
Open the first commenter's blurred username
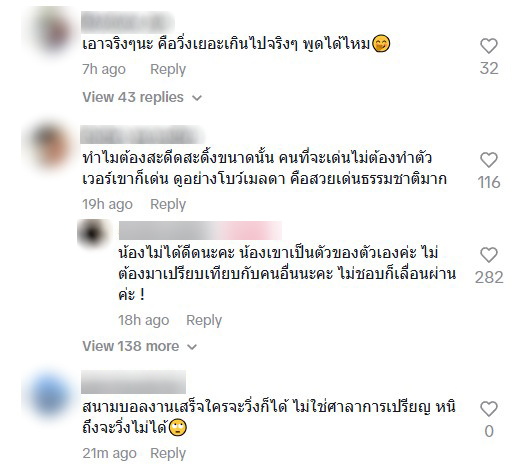pyautogui.click(x=128, y=21)
